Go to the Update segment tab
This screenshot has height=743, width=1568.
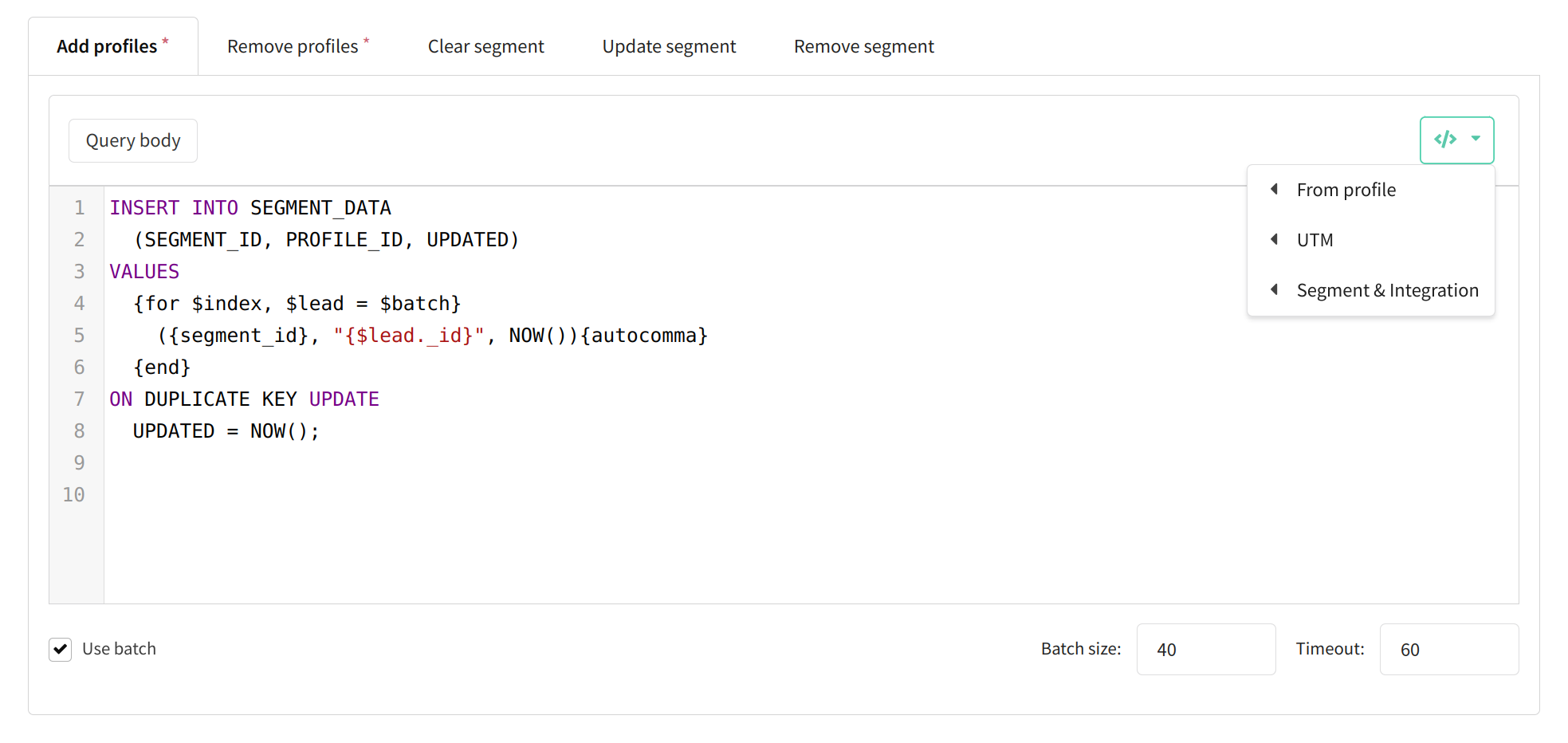click(669, 46)
